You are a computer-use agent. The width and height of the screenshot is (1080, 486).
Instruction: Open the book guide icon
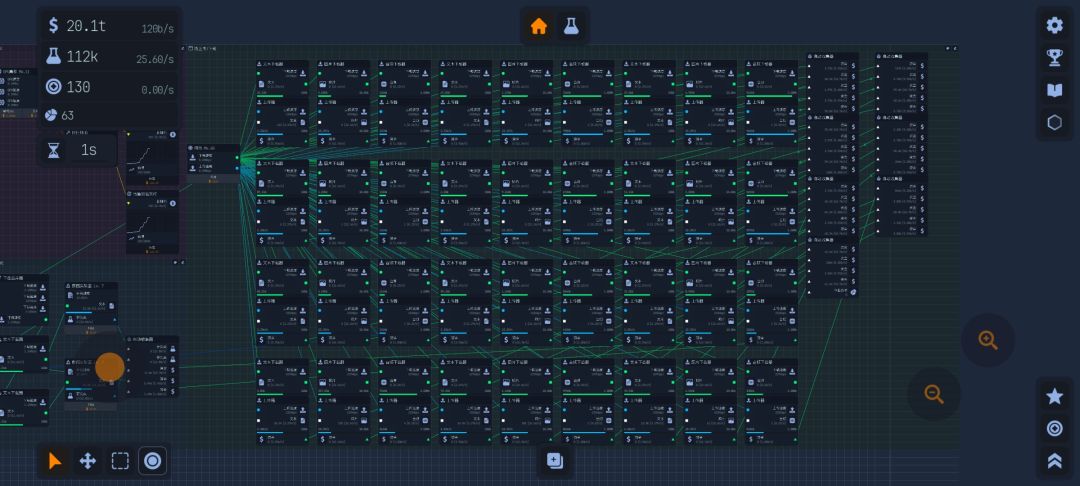pyautogui.click(x=1055, y=90)
